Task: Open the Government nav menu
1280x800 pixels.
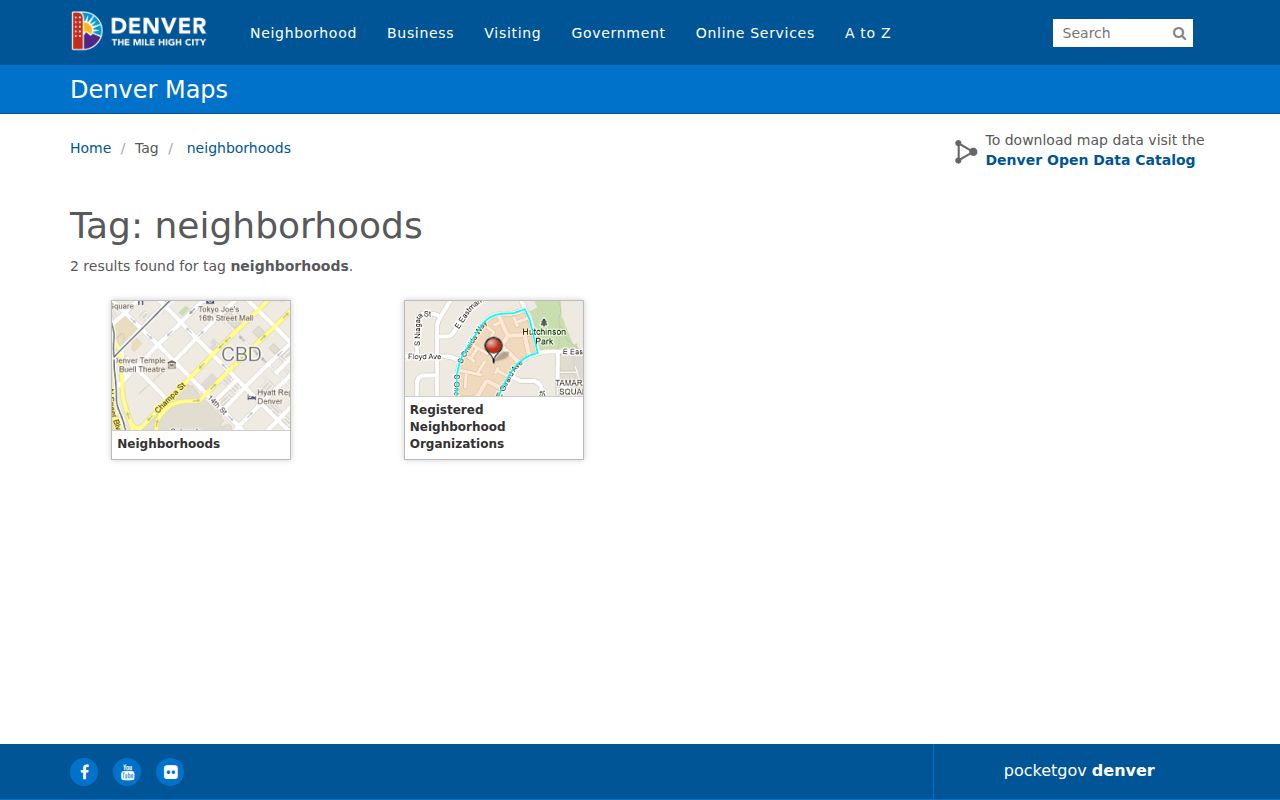Action: coord(618,33)
